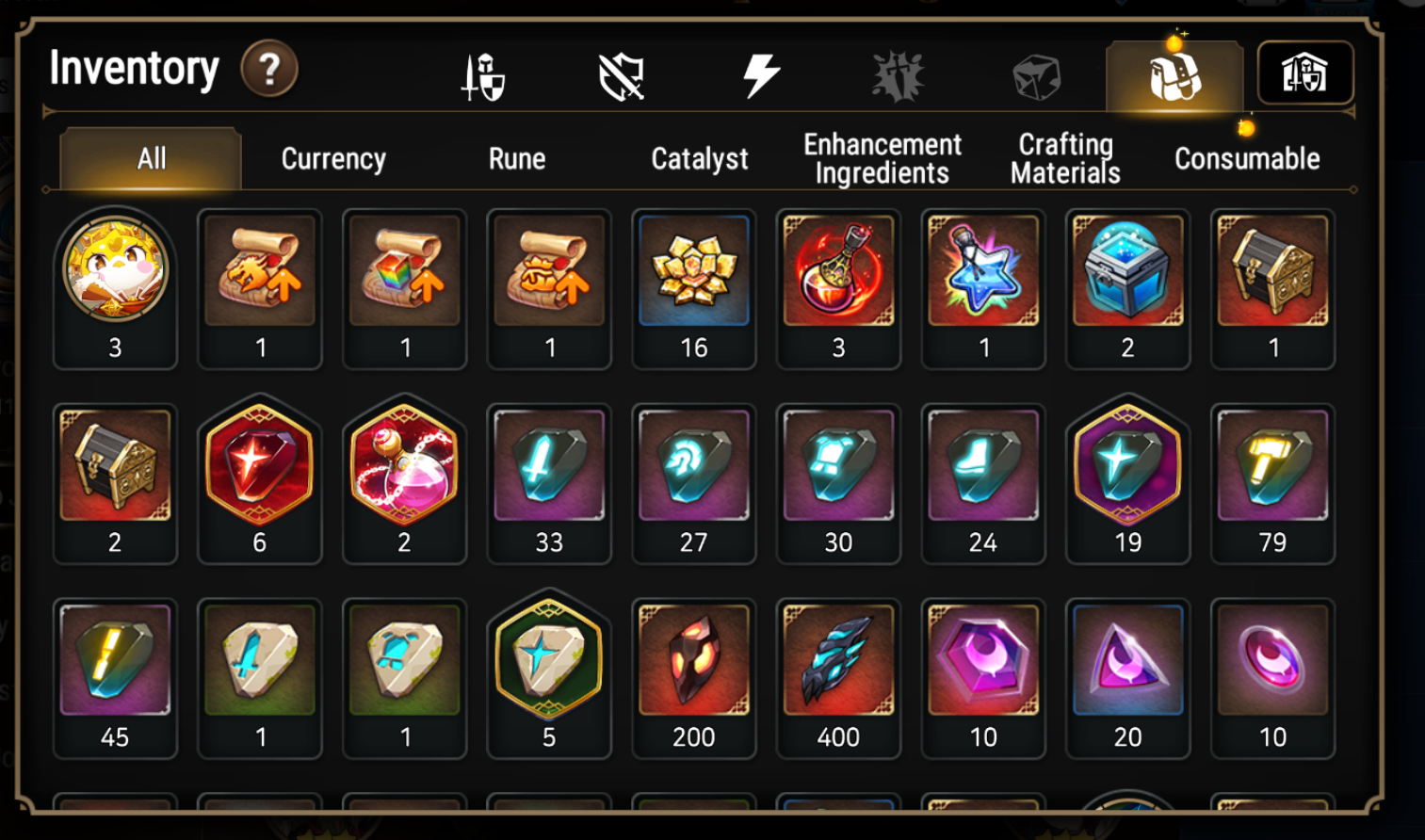Pick the dark feather item with quantity 400
Image resolution: width=1425 pixels, height=840 pixels.
[x=838, y=678]
